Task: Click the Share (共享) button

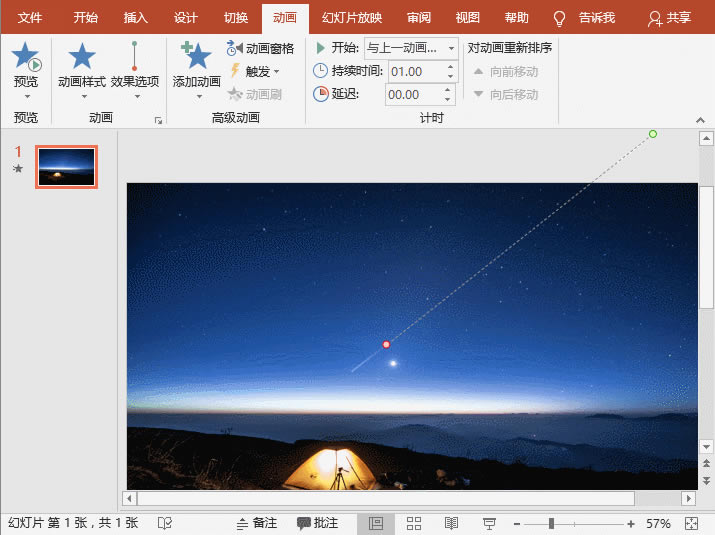Action: tap(670, 18)
